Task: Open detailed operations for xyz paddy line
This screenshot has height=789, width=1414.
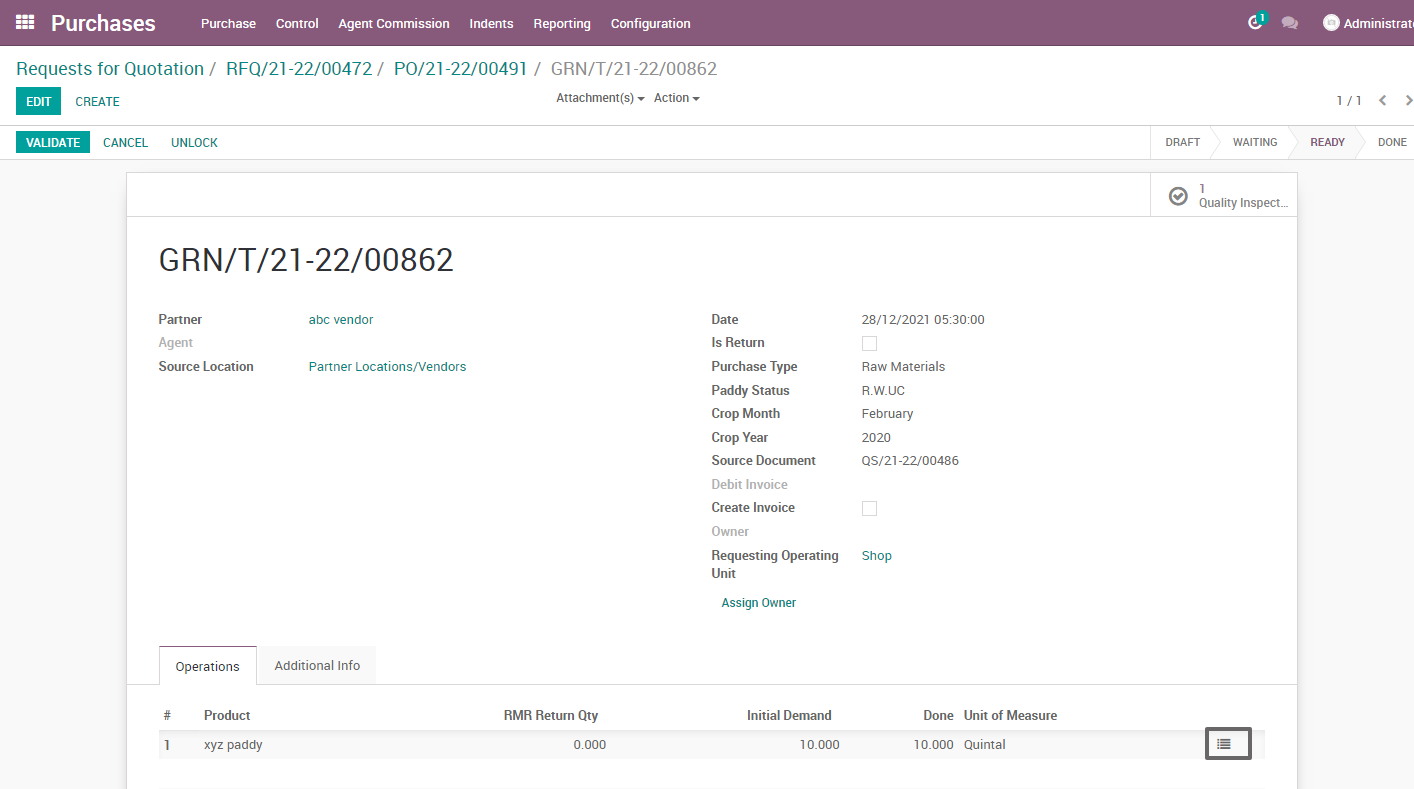Action: [x=1227, y=743]
